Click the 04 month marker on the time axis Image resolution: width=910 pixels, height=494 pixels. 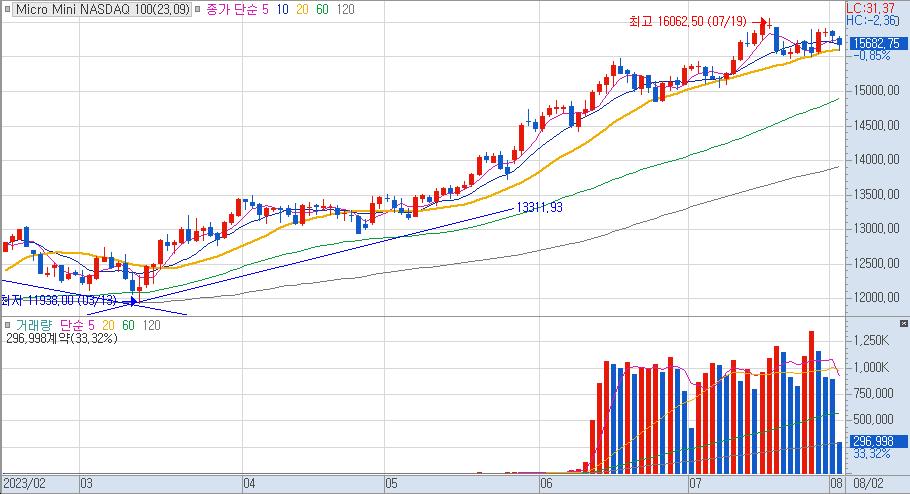[x=250, y=484]
